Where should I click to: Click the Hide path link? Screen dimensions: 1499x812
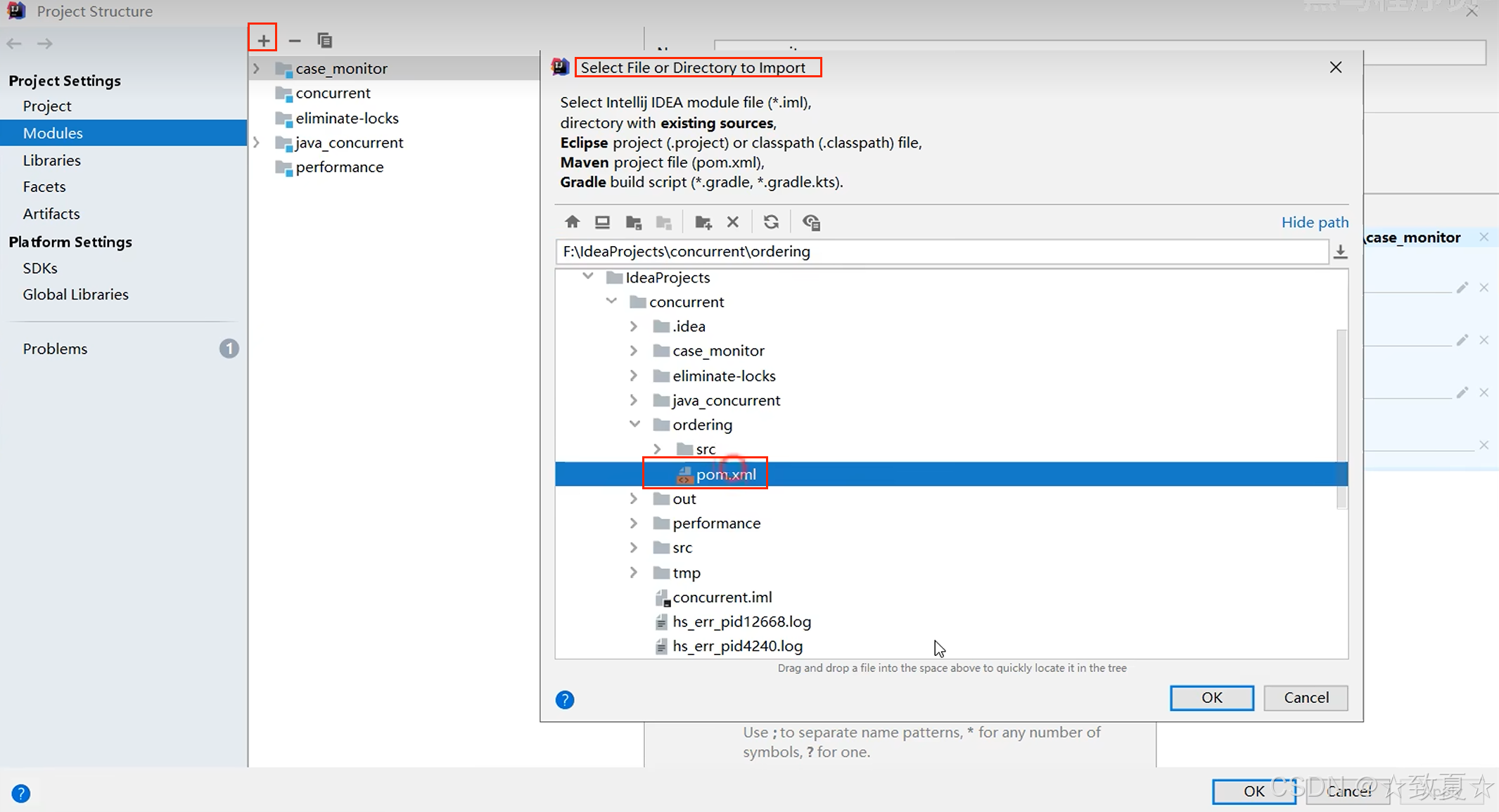tap(1314, 222)
